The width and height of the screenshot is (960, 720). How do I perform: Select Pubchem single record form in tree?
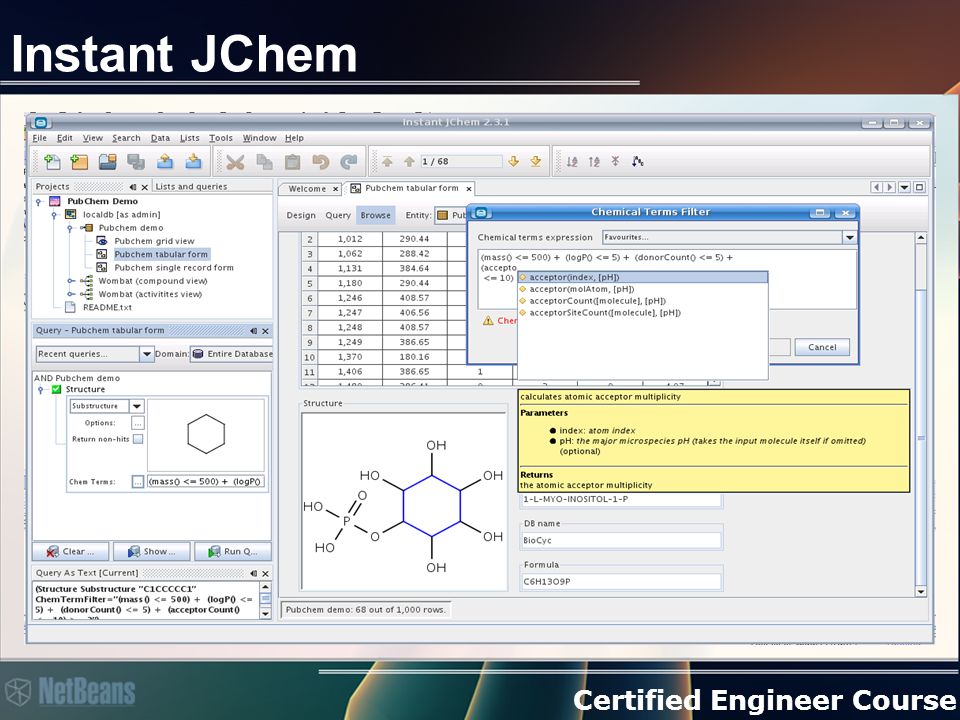click(x=174, y=268)
